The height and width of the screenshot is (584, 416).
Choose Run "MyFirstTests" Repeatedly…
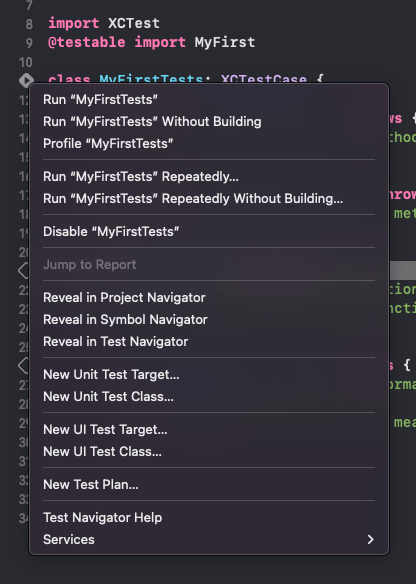[209, 177]
